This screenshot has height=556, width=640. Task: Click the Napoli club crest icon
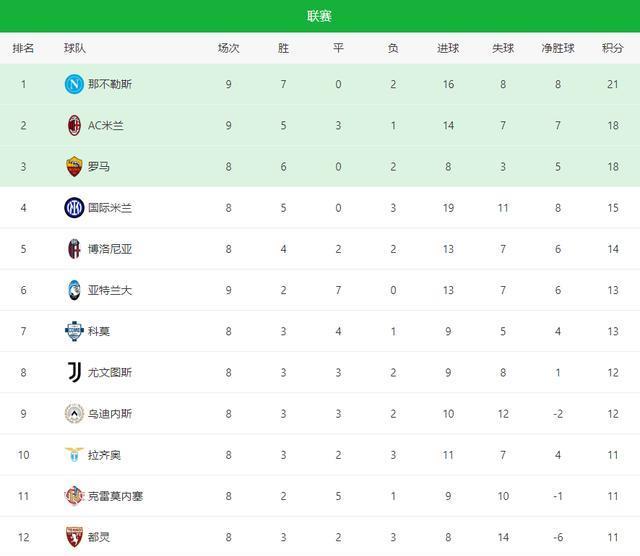click(74, 84)
